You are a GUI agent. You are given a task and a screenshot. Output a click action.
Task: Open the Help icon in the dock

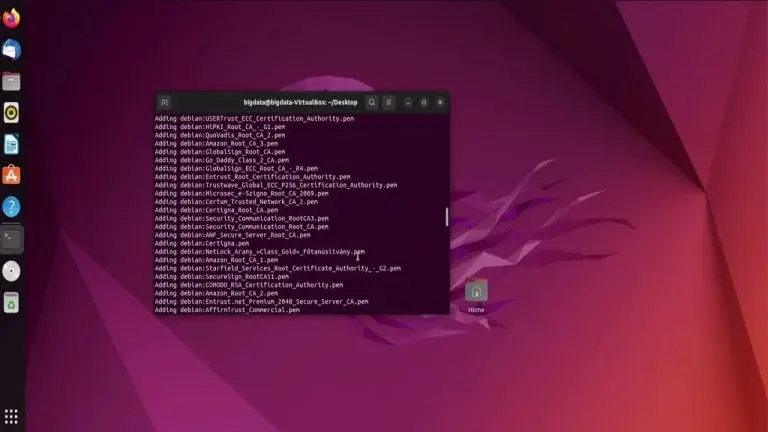pyautogui.click(x=11, y=207)
